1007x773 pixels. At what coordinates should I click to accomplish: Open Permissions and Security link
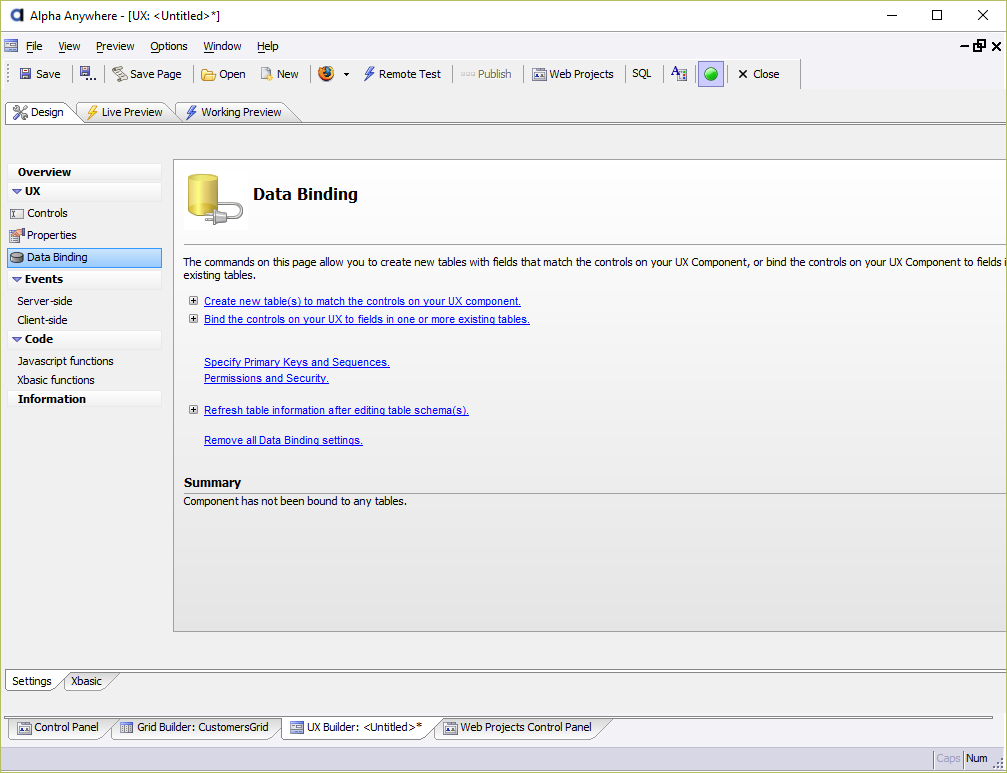point(266,378)
